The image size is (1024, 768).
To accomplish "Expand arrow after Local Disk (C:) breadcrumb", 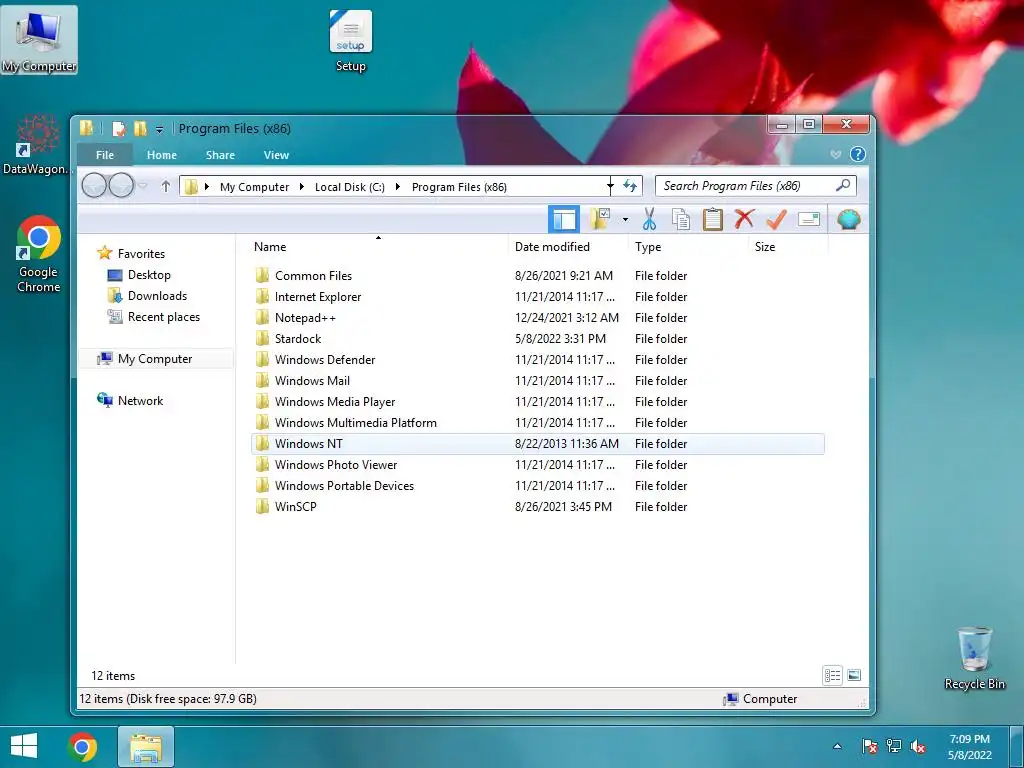I will click(398, 187).
